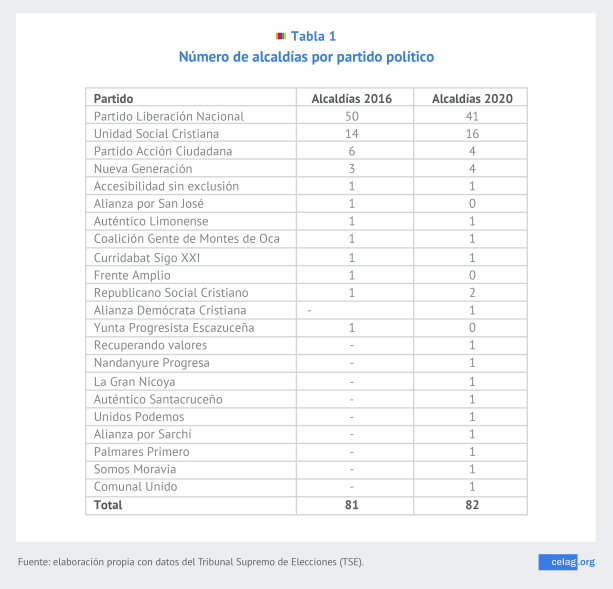Screen dimensions: 613x589
Task: Select the Total row label
Action: (x=108, y=505)
